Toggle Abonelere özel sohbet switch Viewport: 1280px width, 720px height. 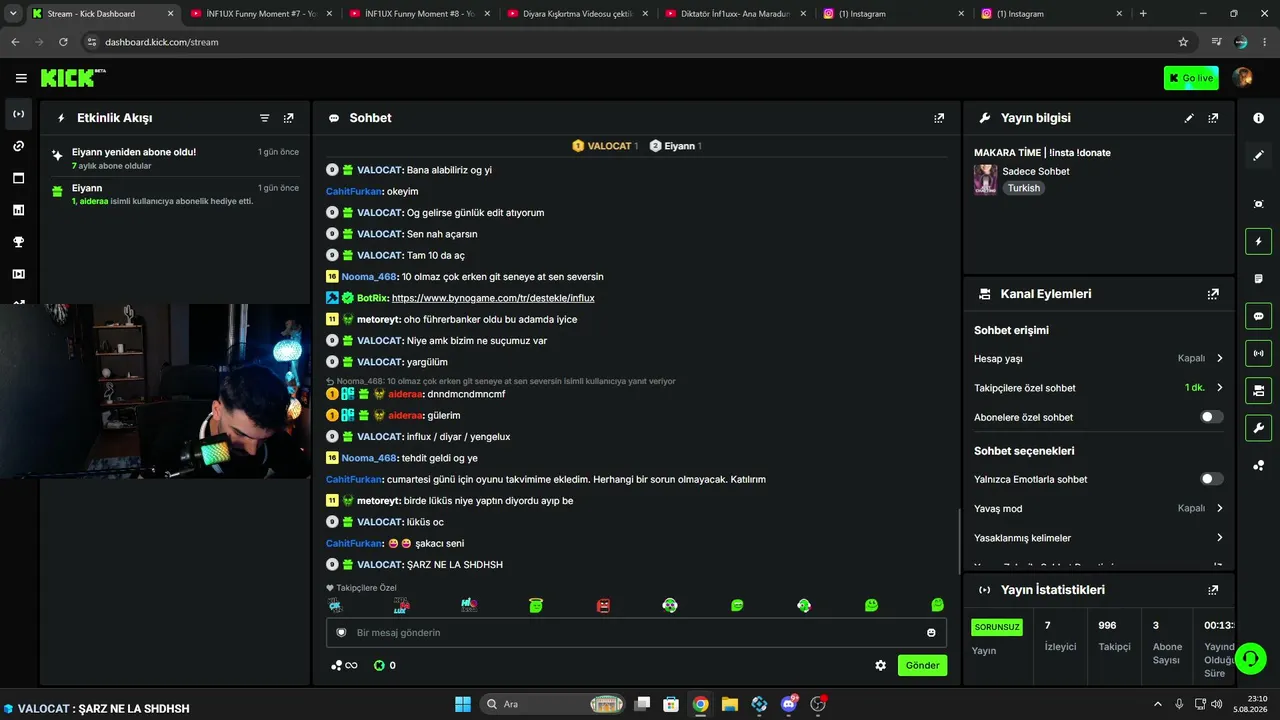tap(1211, 417)
